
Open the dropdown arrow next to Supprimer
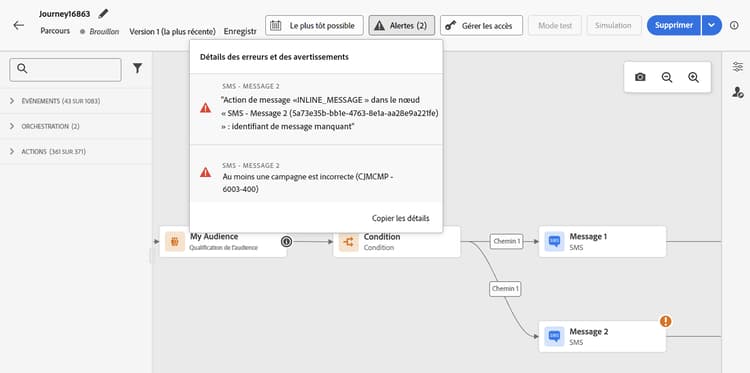[x=712, y=25]
